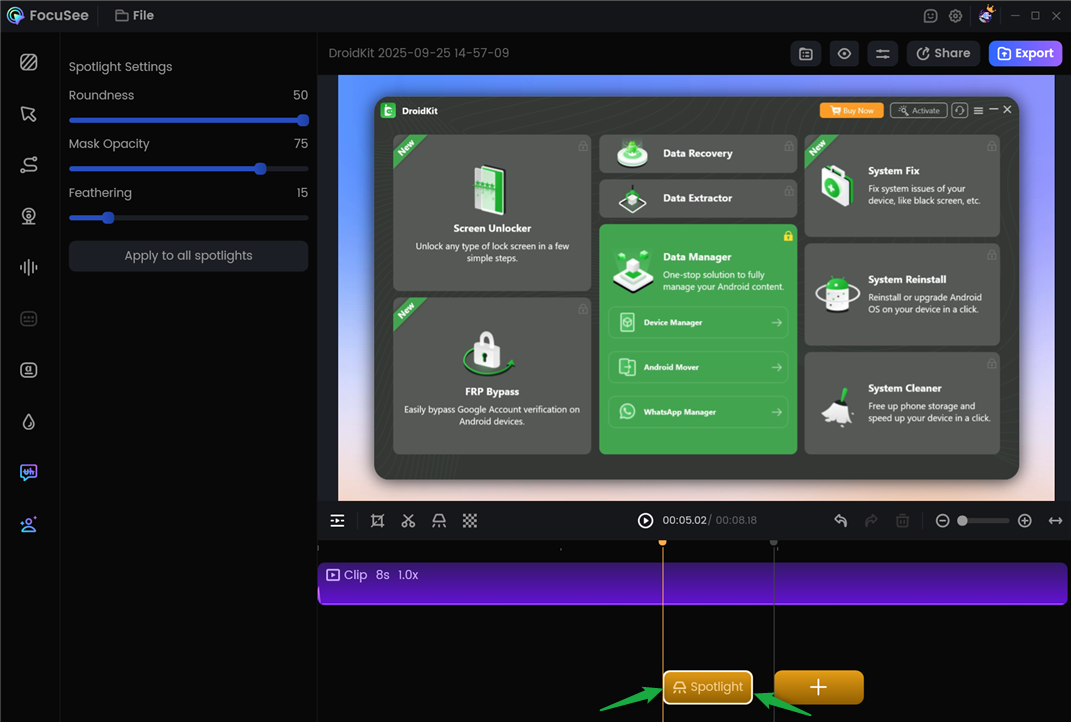1071x722 pixels.
Task: Open the cursor settings in the sidebar
Action: 28,114
